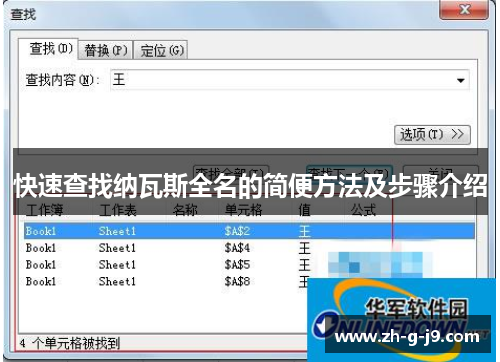The width and height of the screenshot is (500, 362).
Task: Close the 查找 dialog window
Action: click(x=464, y=9)
